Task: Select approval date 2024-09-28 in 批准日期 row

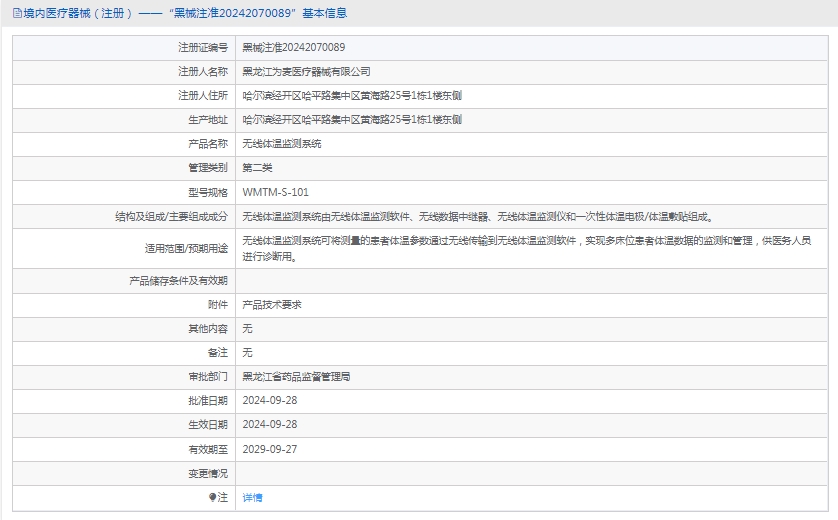Action: click(x=270, y=400)
